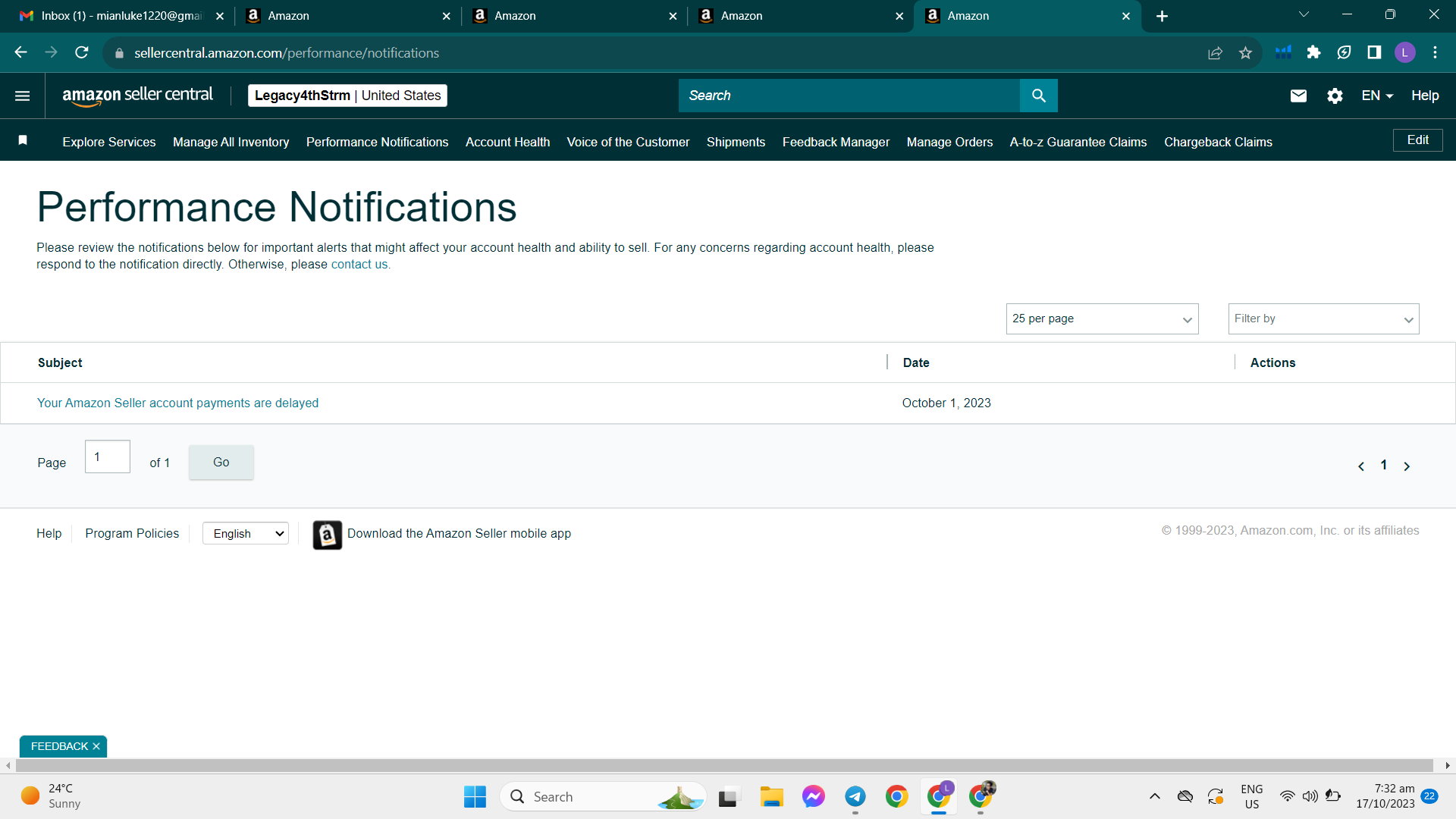This screenshot has height=819, width=1456.
Task: Open the weather widget showing 24°C
Action: coord(51,796)
